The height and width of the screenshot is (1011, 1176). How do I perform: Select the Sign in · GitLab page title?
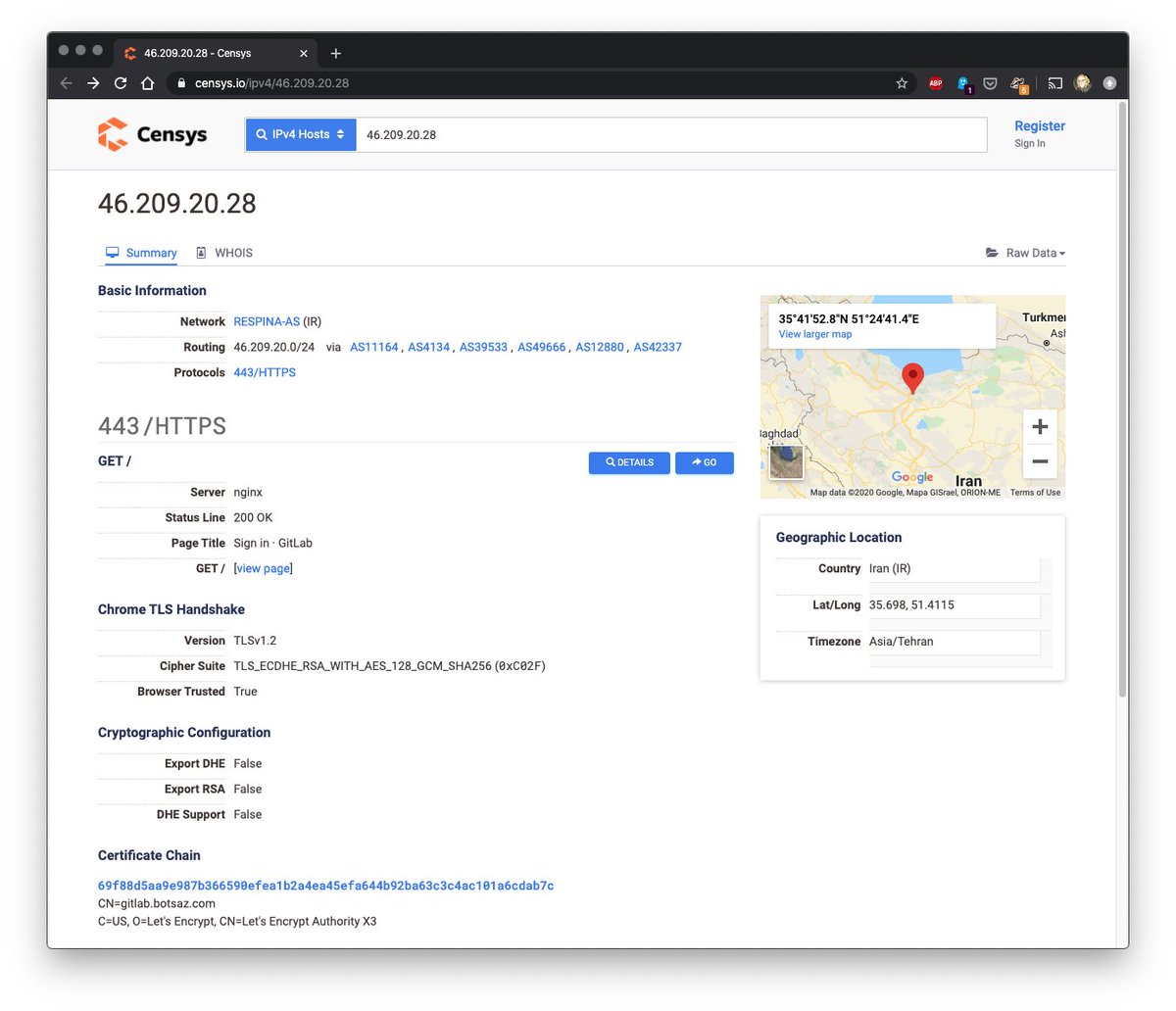pos(272,543)
